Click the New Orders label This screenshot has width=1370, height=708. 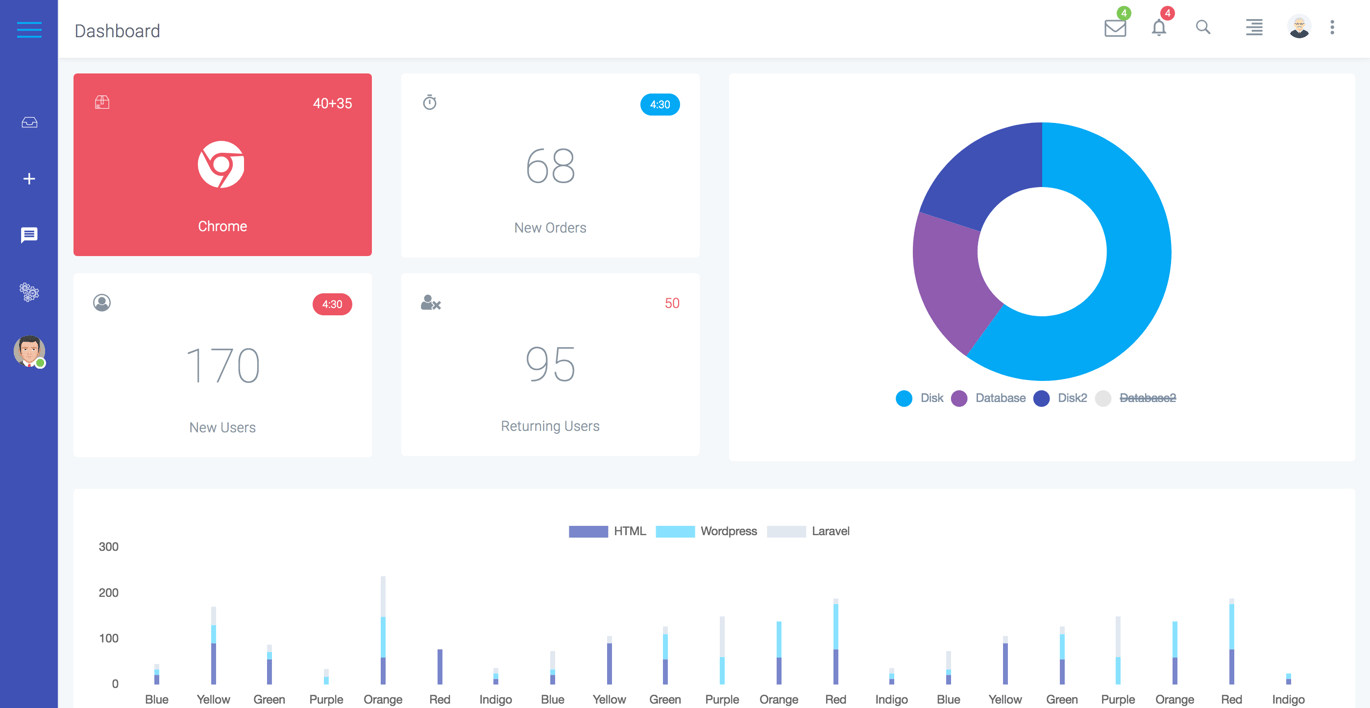tap(550, 228)
